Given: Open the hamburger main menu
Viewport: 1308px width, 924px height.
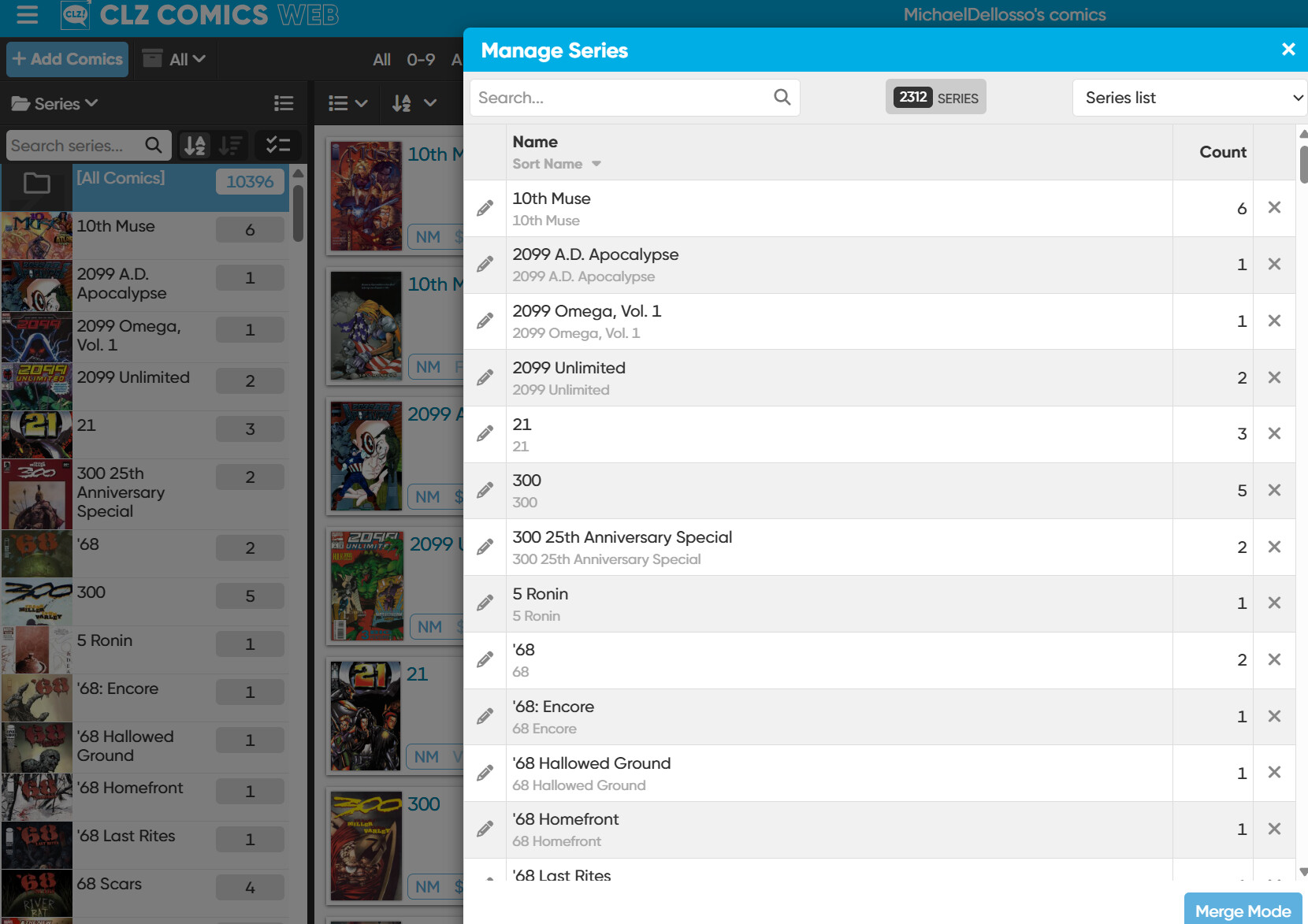Looking at the screenshot, I should click(x=27, y=15).
